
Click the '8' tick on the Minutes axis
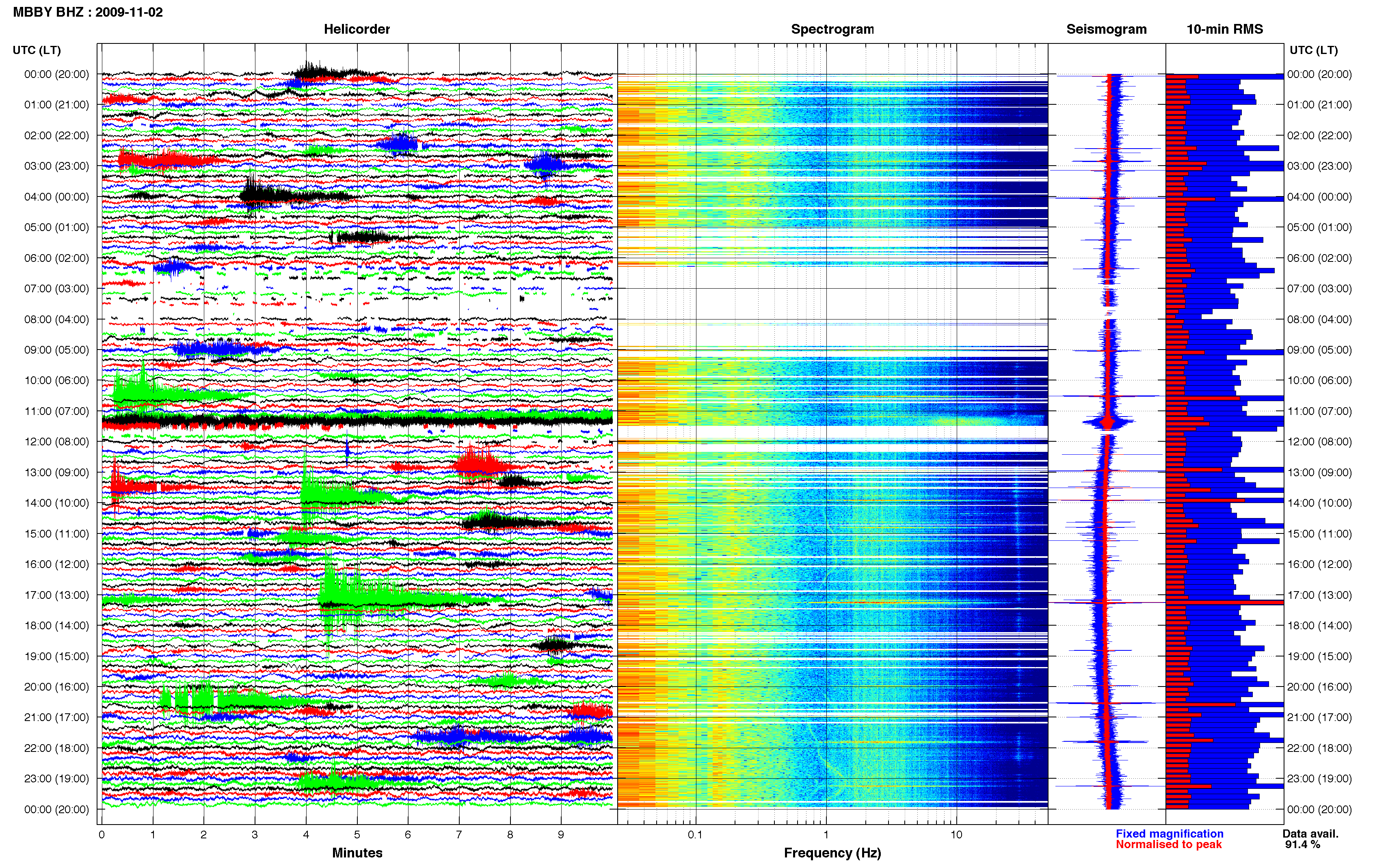click(x=510, y=835)
